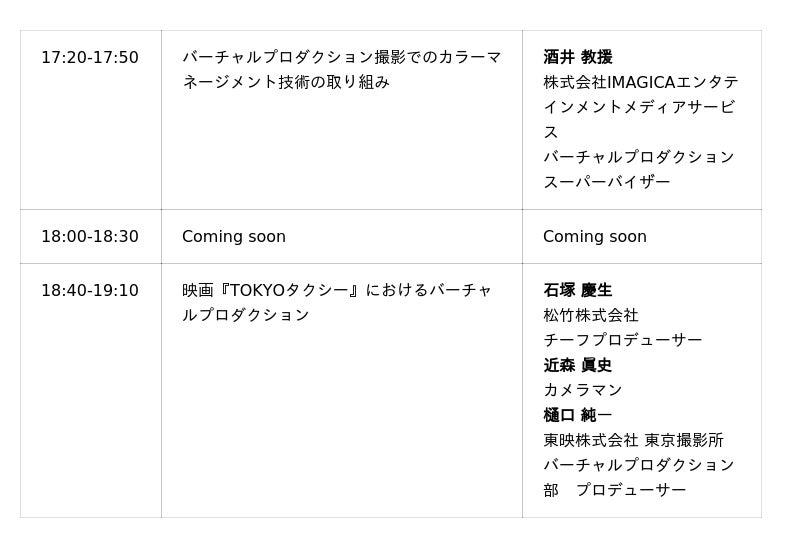The height and width of the screenshot is (548, 800).
Task: Click the チーフプロデューサー job title
Action: 623,341
